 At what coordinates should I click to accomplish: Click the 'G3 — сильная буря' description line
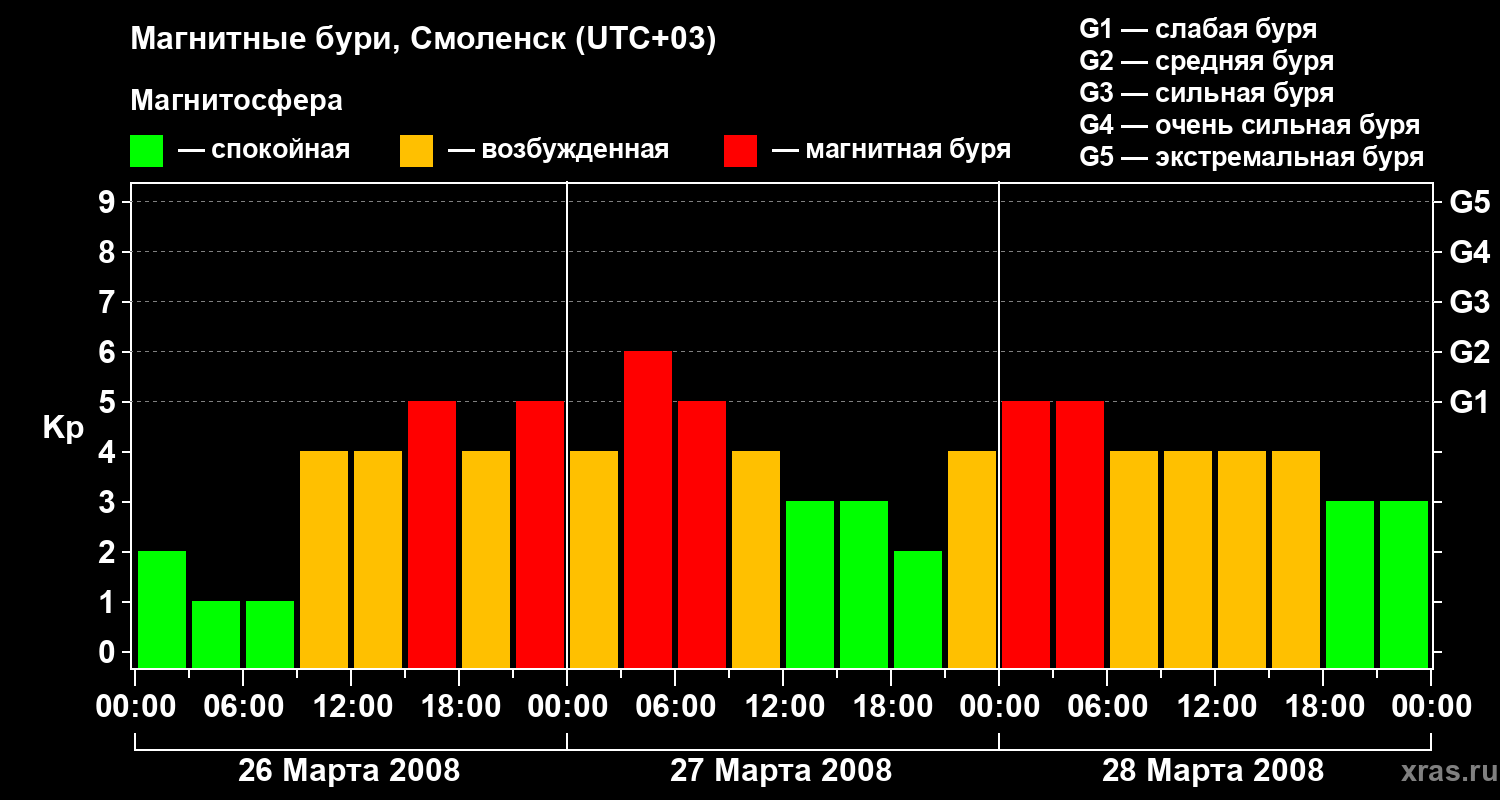click(1206, 93)
